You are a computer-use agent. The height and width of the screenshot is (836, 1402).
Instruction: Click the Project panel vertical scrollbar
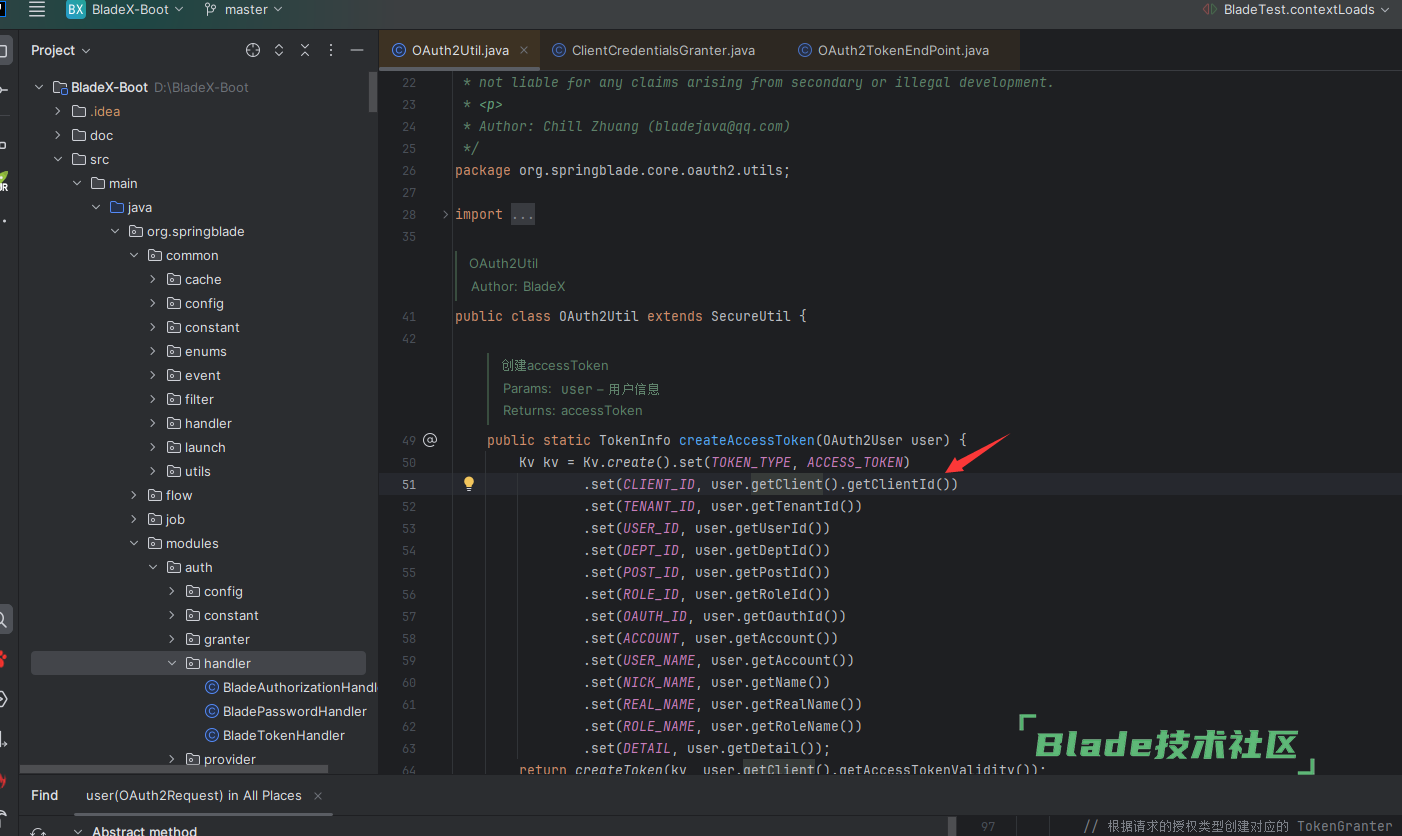pyautogui.click(x=374, y=92)
